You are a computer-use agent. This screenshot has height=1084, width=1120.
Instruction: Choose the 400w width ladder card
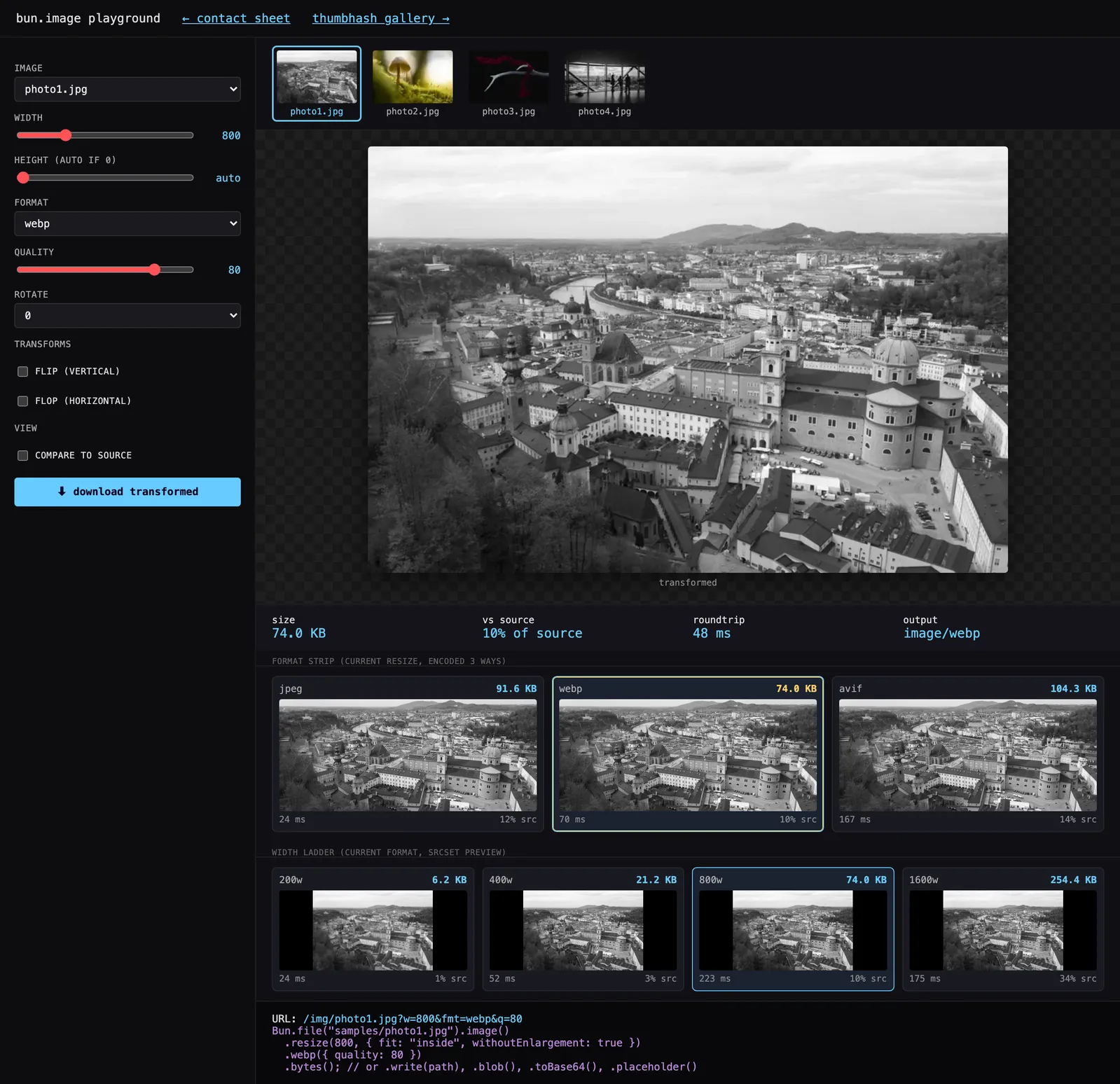(x=583, y=929)
